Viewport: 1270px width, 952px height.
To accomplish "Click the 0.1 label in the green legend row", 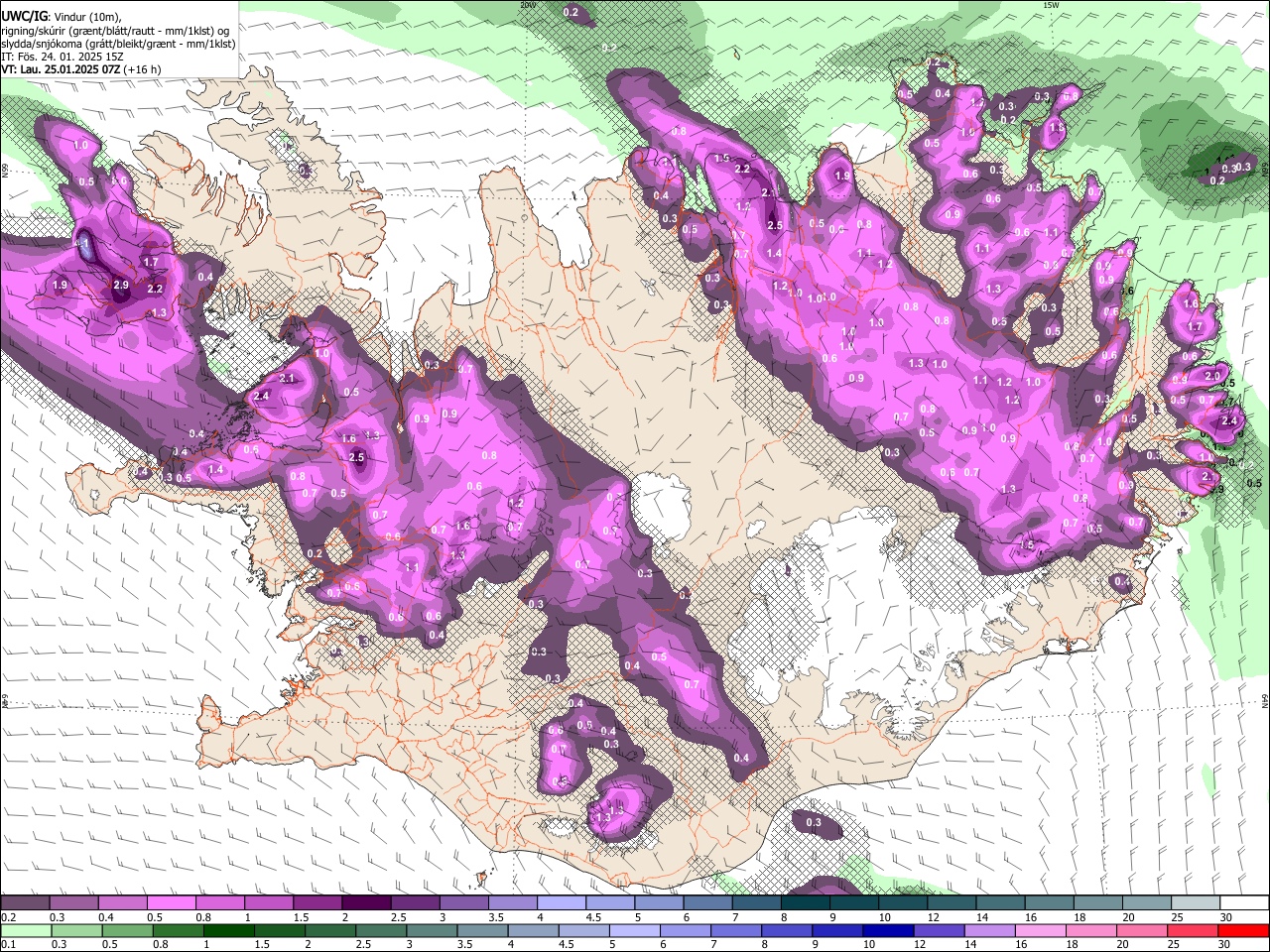I will click(8, 945).
